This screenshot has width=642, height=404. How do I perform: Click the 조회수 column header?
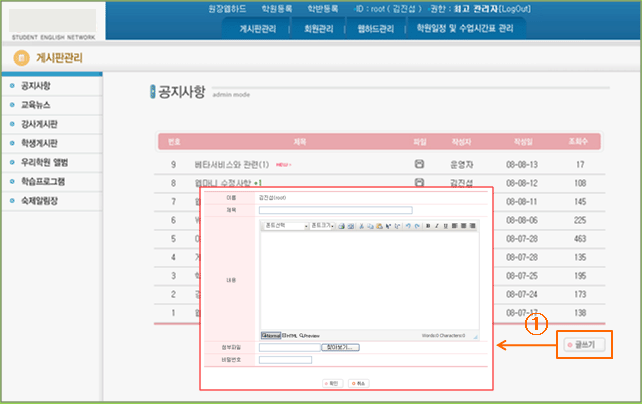point(578,142)
